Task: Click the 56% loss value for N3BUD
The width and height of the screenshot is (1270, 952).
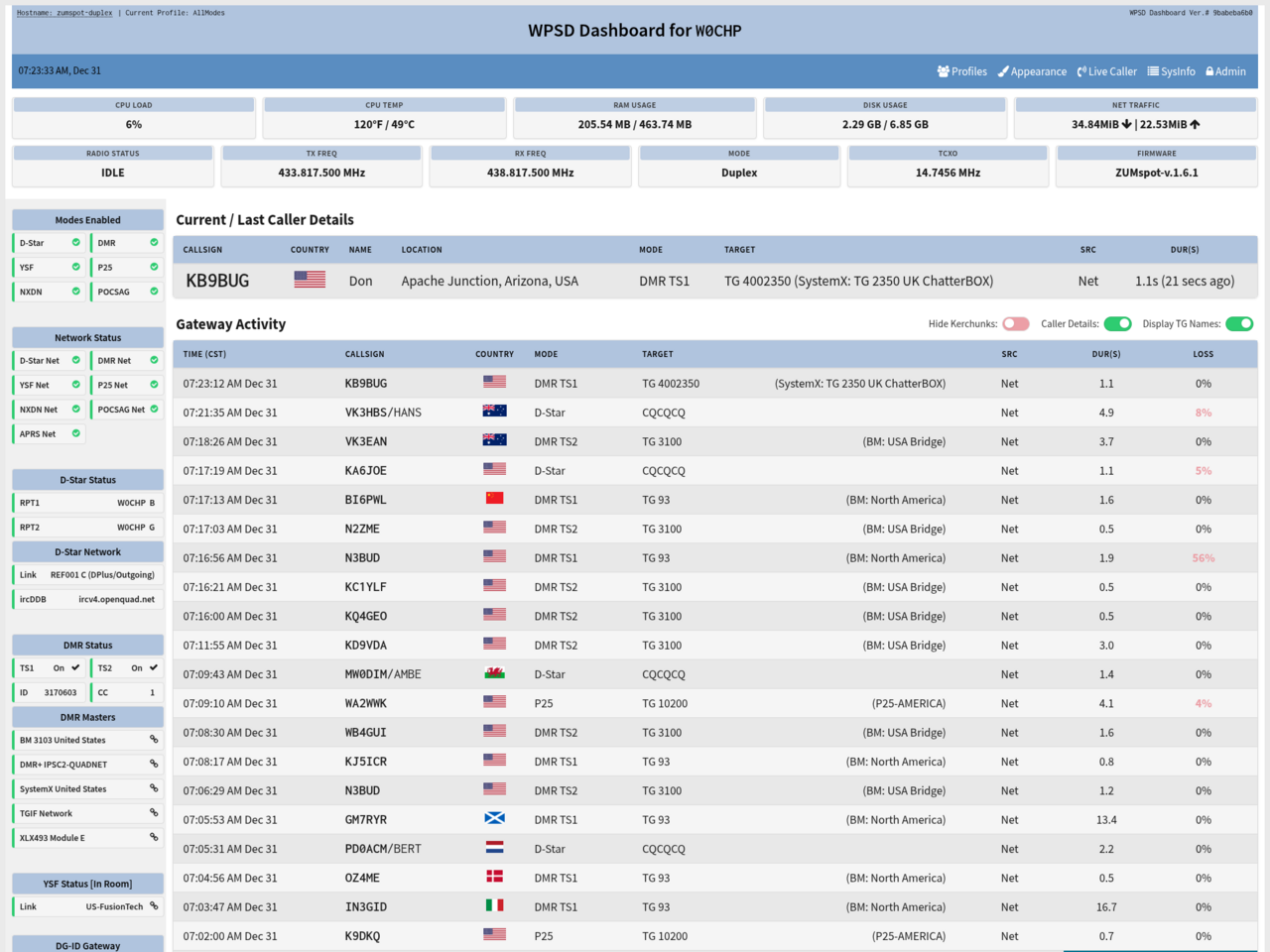Action: pyautogui.click(x=1204, y=558)
